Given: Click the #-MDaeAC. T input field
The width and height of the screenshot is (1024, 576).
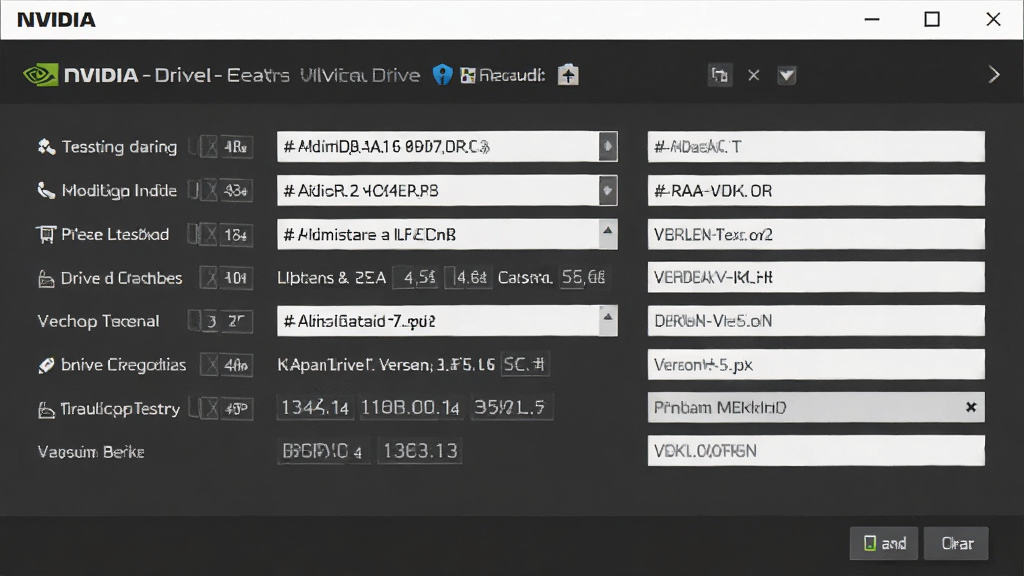Looking at the screenshot, I should [x=816, y=146].
